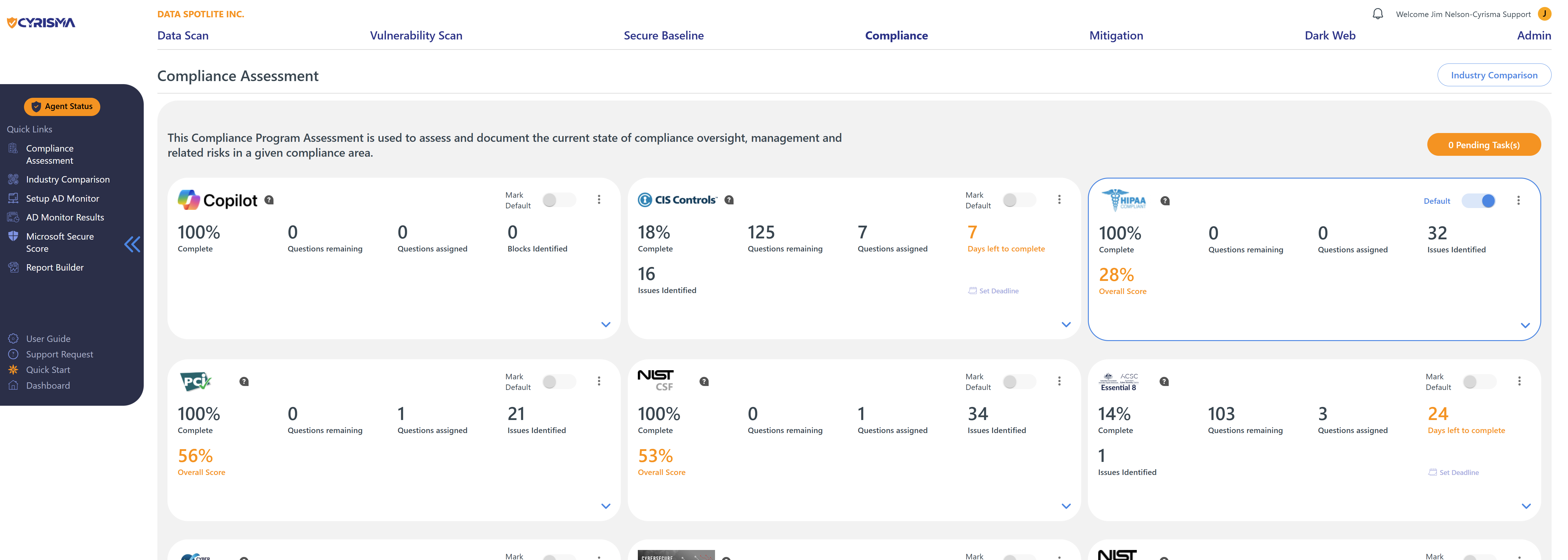
Task: Click the HIPAA Compliant logo
Action: pos(1124,200)
